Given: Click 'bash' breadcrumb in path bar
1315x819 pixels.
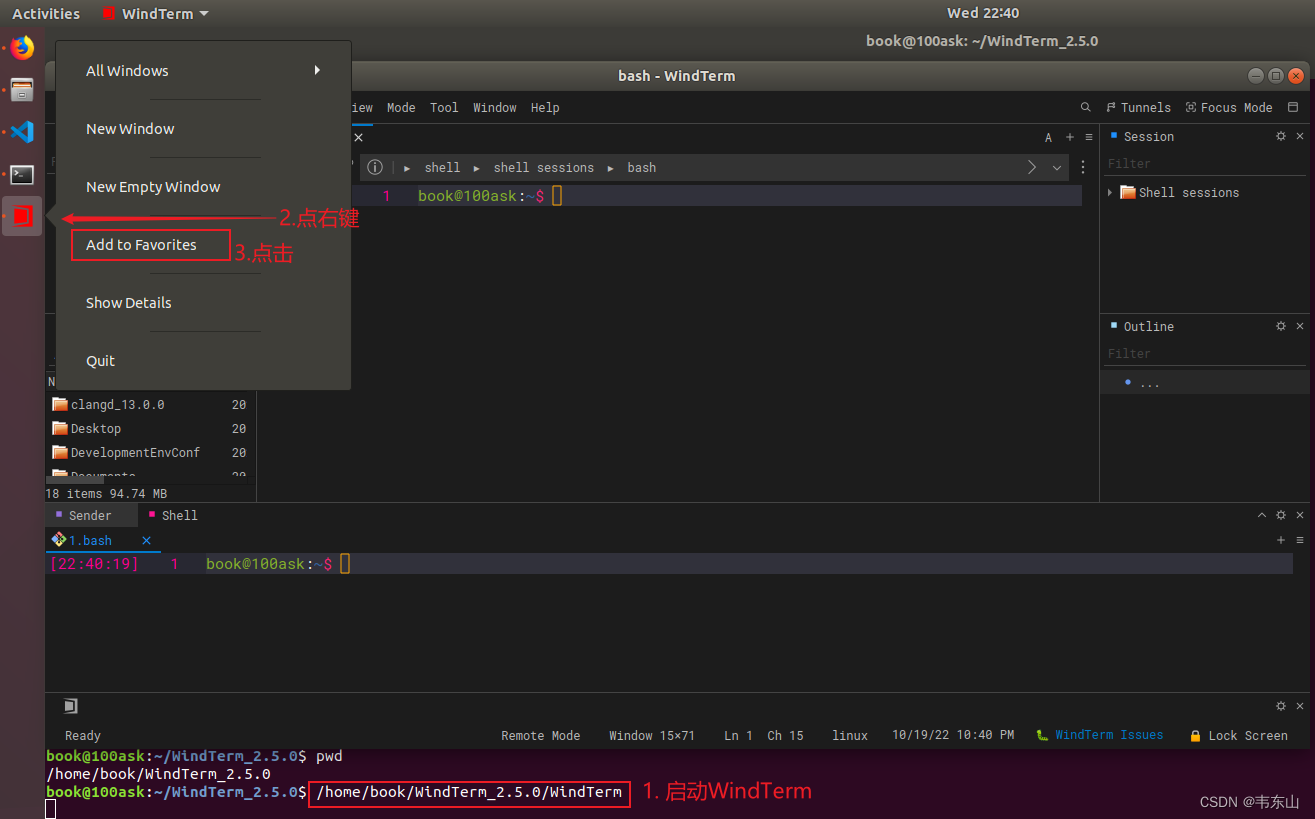Looking at the screenshot, I should click(641, 168).
